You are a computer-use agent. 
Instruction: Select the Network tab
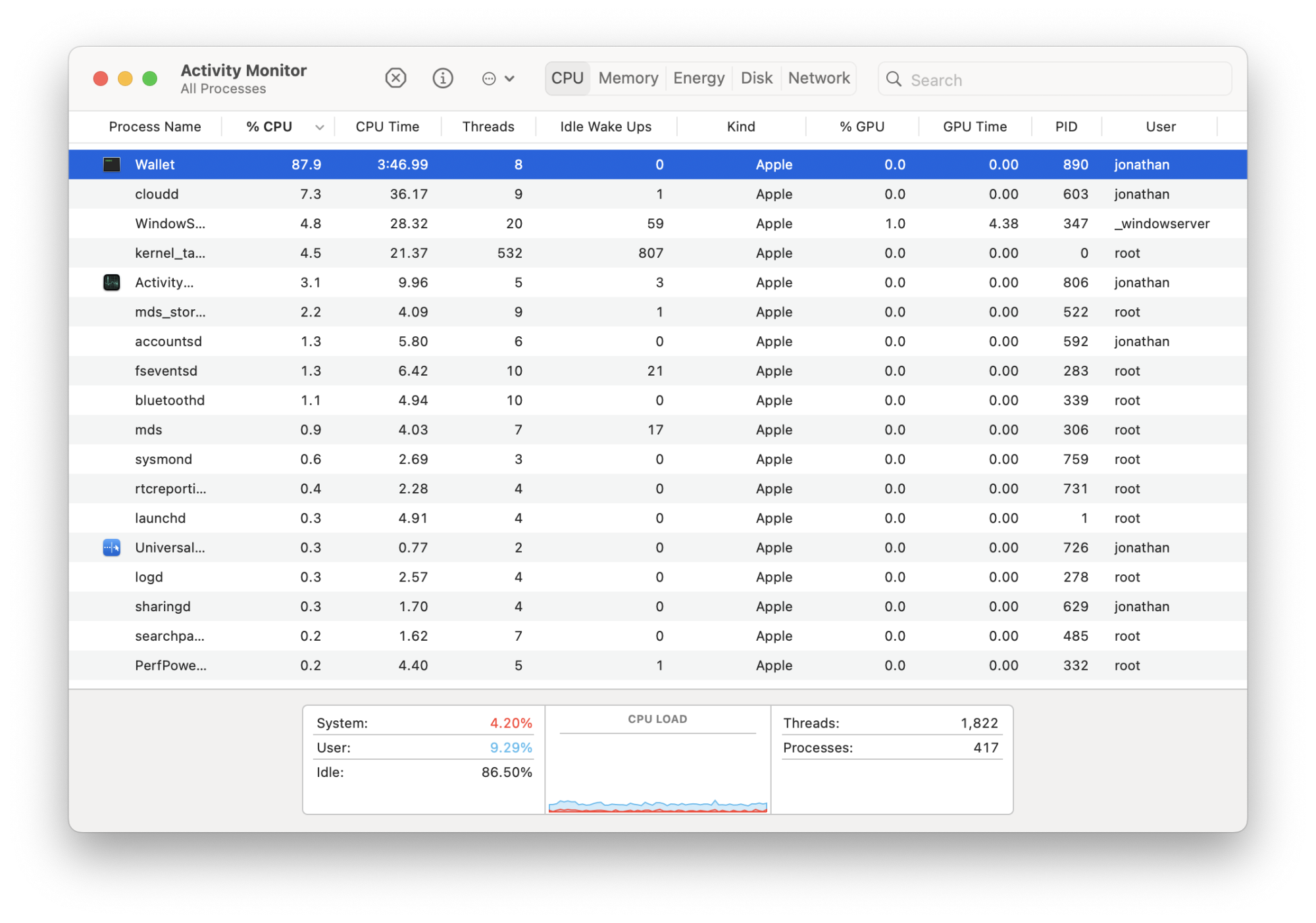pyautogui.click(x=819, y=78)
